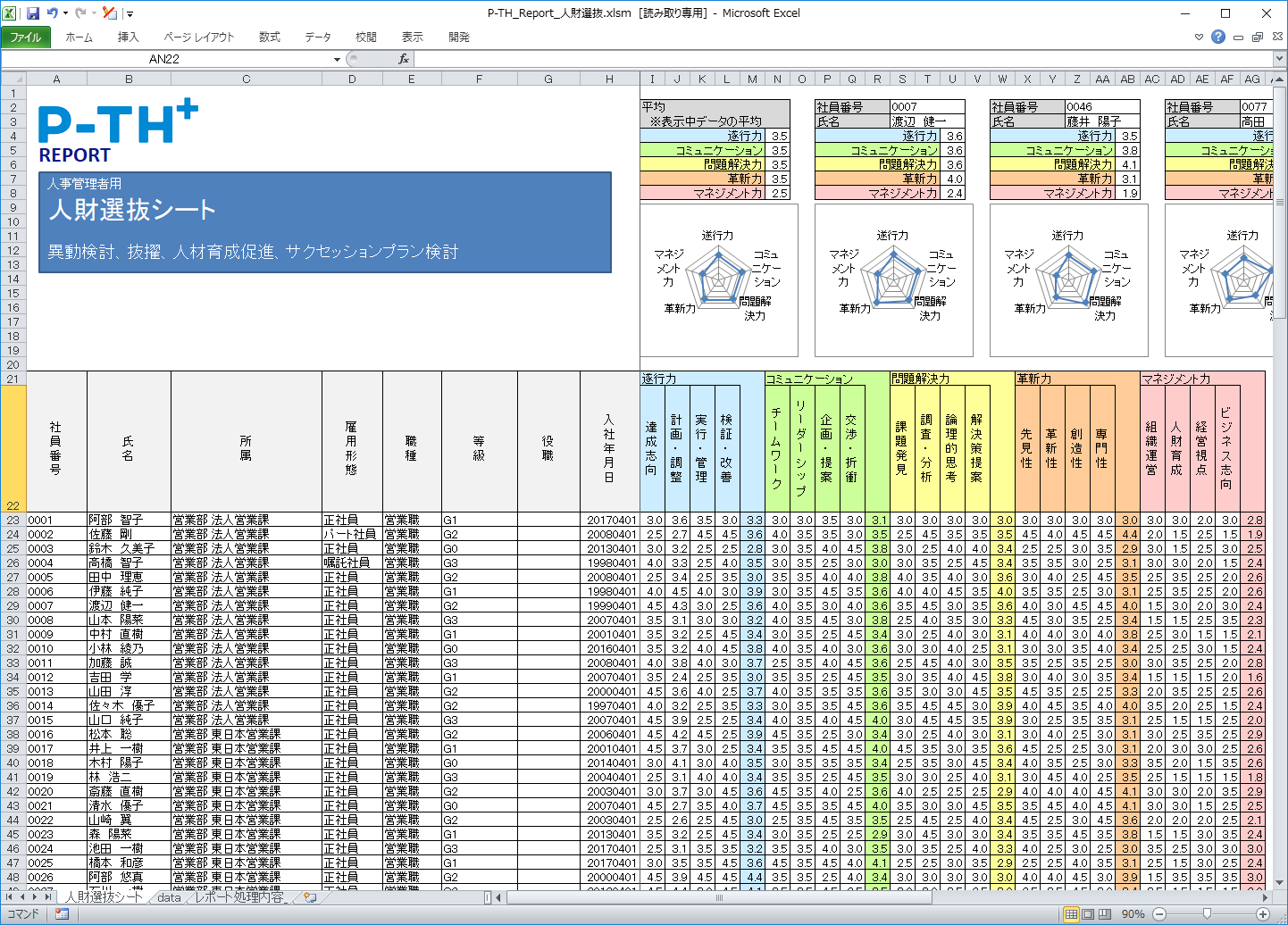Minimize the workbook window via ribbon icon
The image size is (1288, 925).
[1238, 37]
